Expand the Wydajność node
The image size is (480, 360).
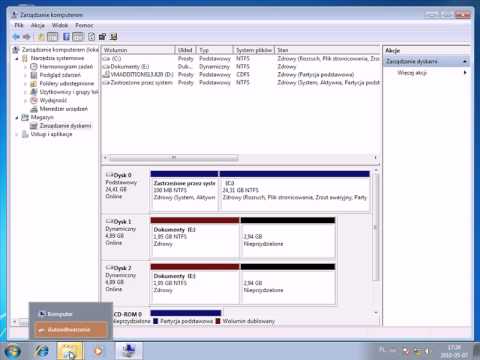coord(26,100)
